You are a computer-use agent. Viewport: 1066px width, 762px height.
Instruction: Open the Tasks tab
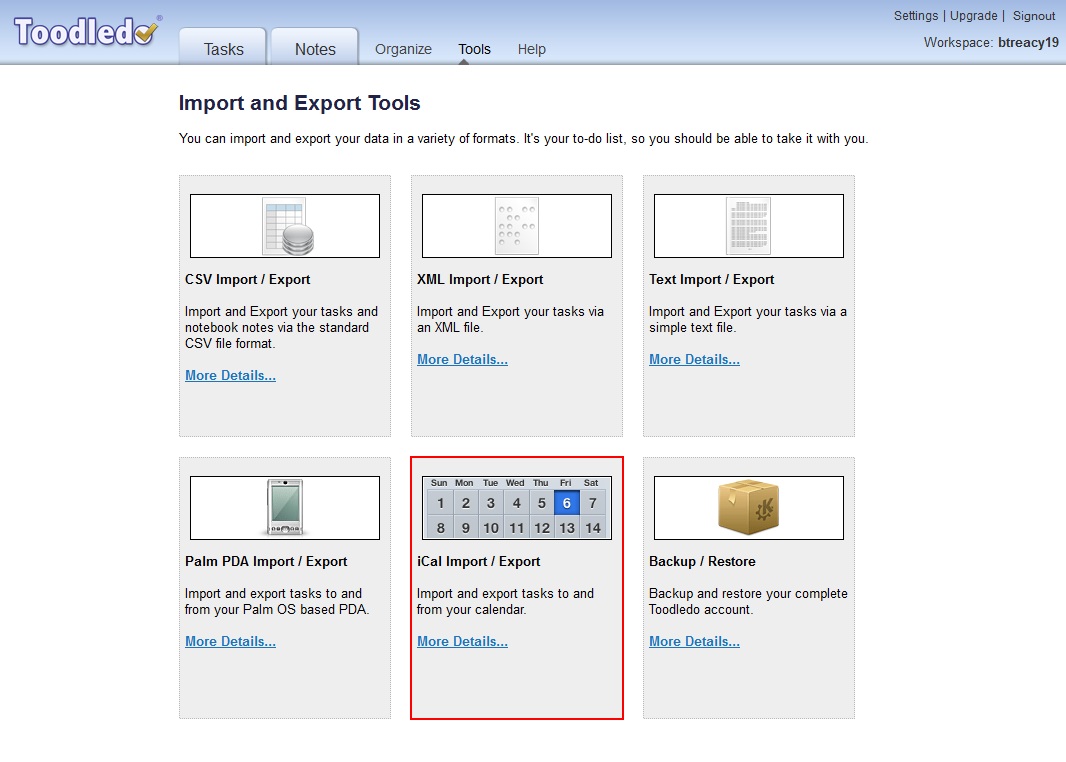pos(223,48)
